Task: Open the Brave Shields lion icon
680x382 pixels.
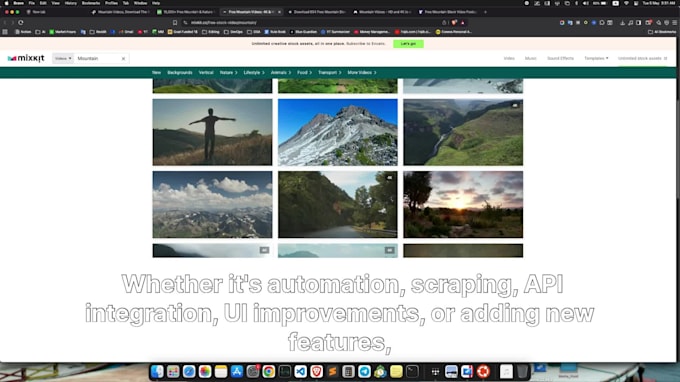Action: (454, 23)
